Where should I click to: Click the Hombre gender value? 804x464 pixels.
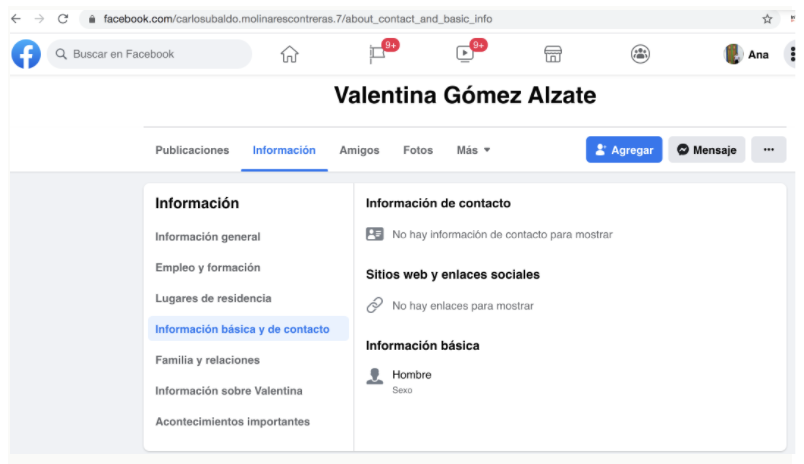point(412,375)
